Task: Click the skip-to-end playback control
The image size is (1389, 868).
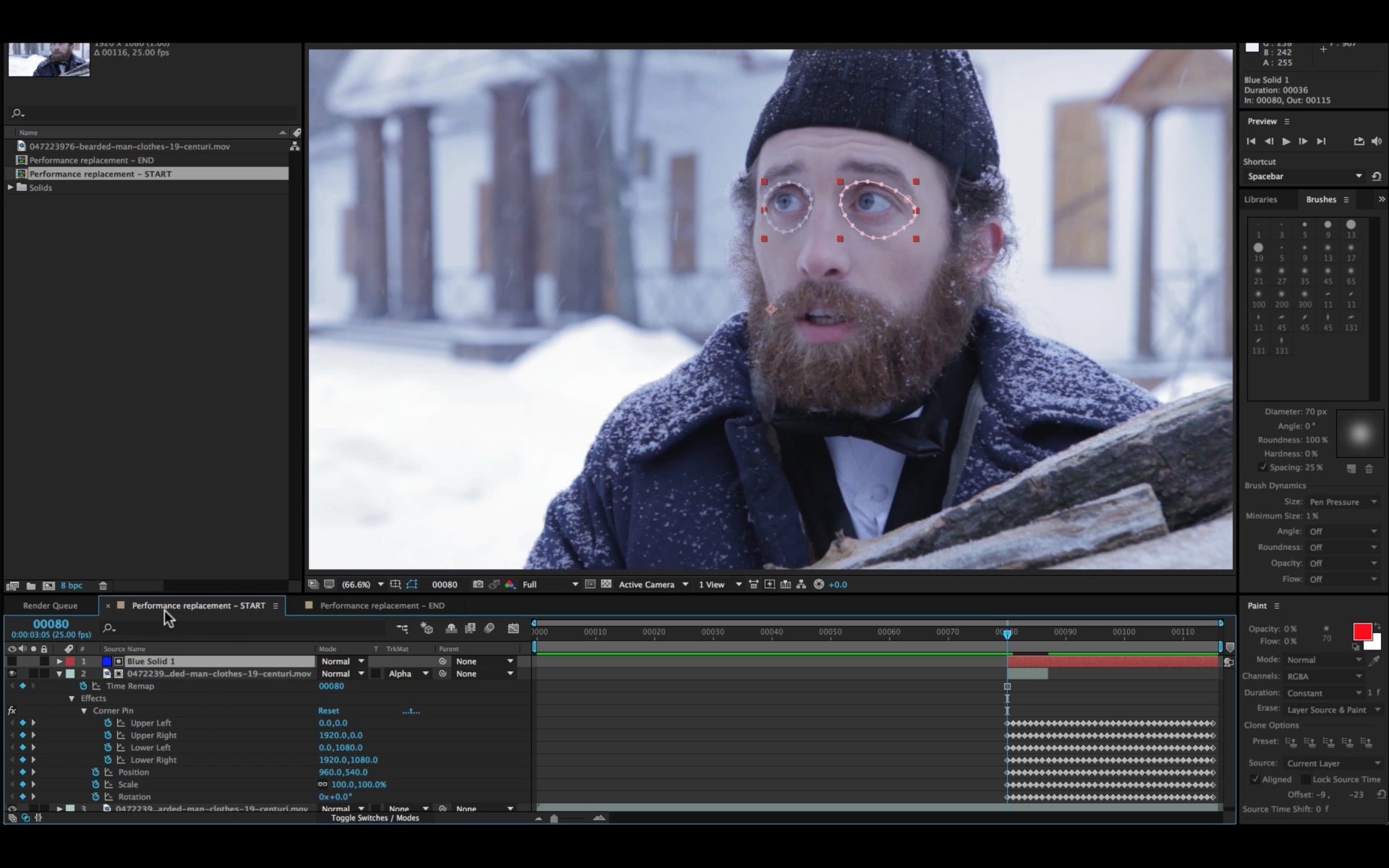Action: pos(1321,141)
